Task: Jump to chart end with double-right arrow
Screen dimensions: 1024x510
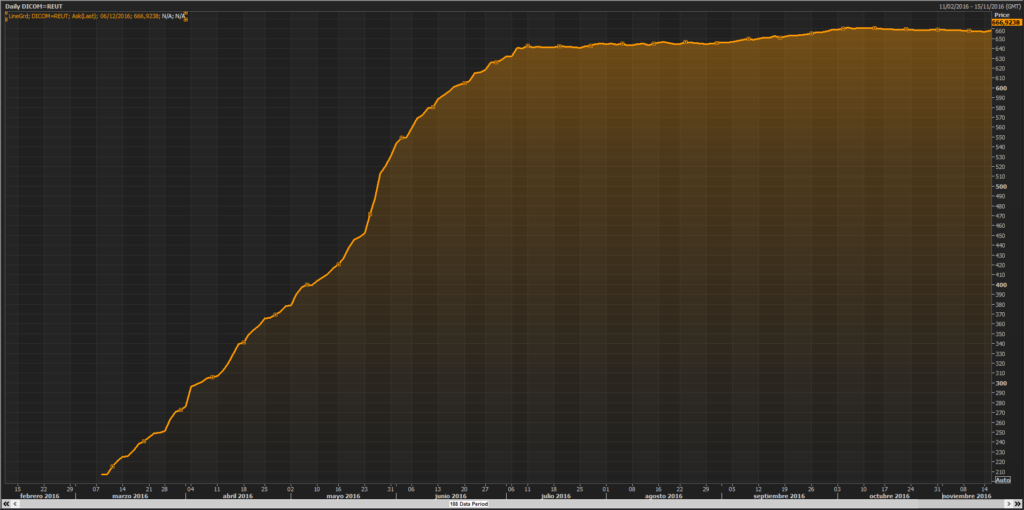Action: click(1017, 503)
